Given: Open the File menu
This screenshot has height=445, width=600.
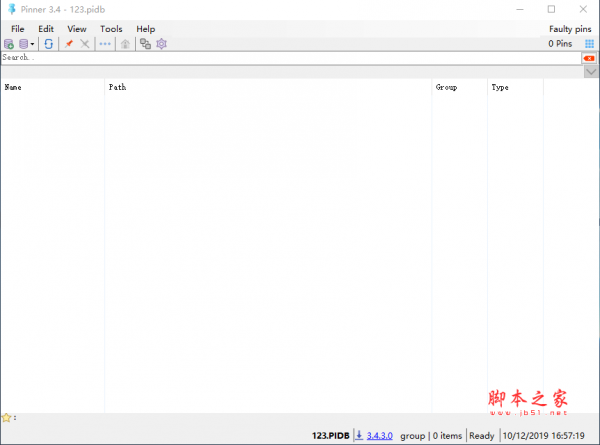Looking at the screenshot, I should point(18,29).
